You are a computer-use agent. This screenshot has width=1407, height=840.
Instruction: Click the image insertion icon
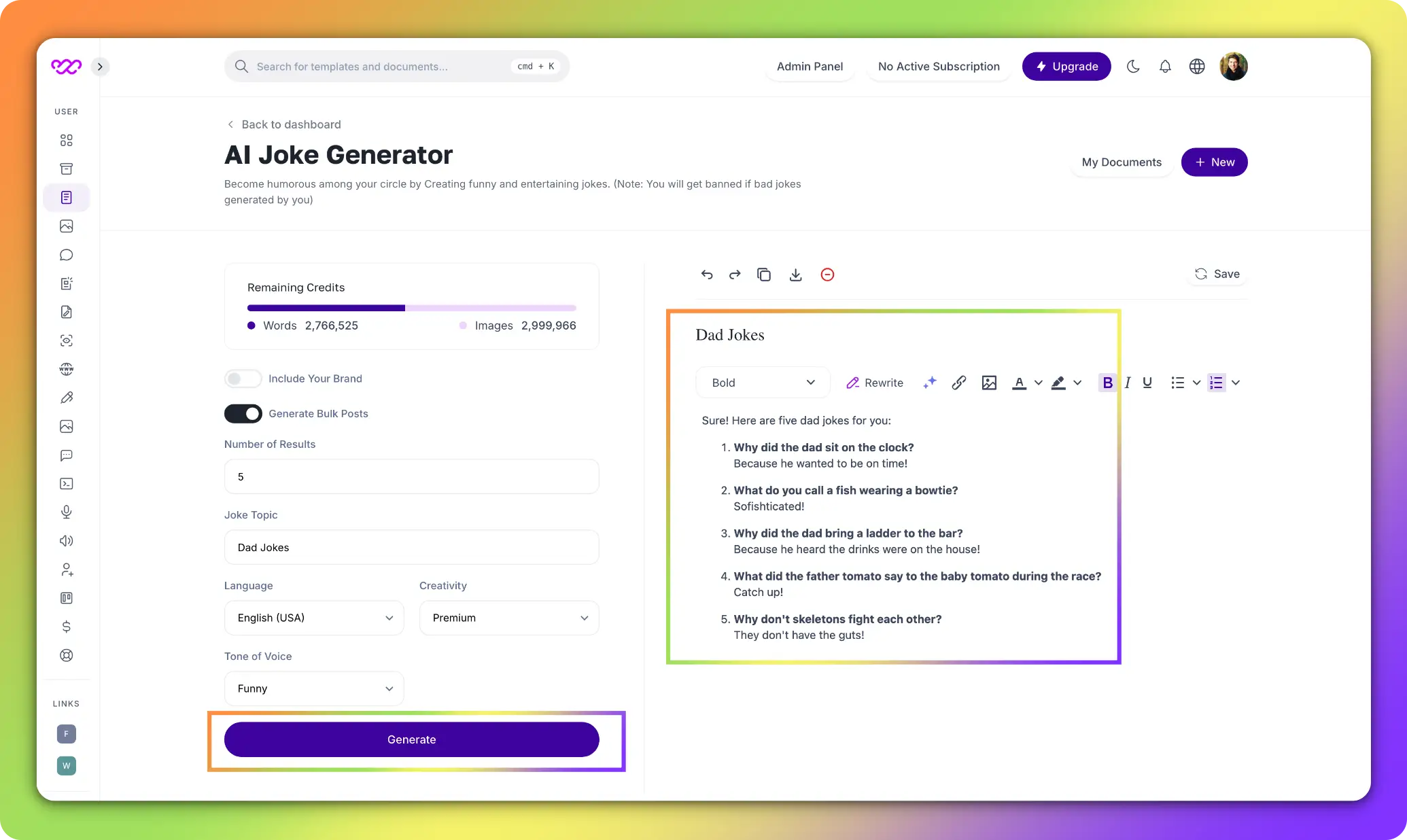(988, 382)
